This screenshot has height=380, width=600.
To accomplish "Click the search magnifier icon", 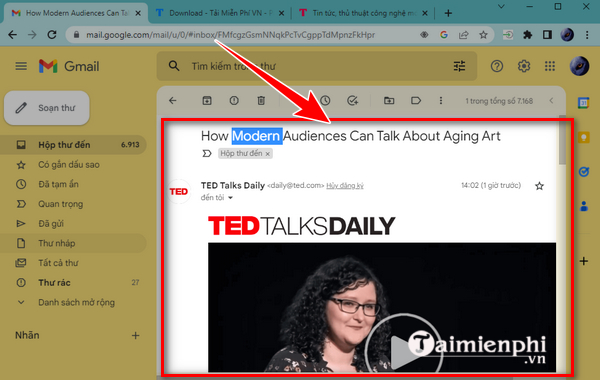I will [x=174, y=66].
